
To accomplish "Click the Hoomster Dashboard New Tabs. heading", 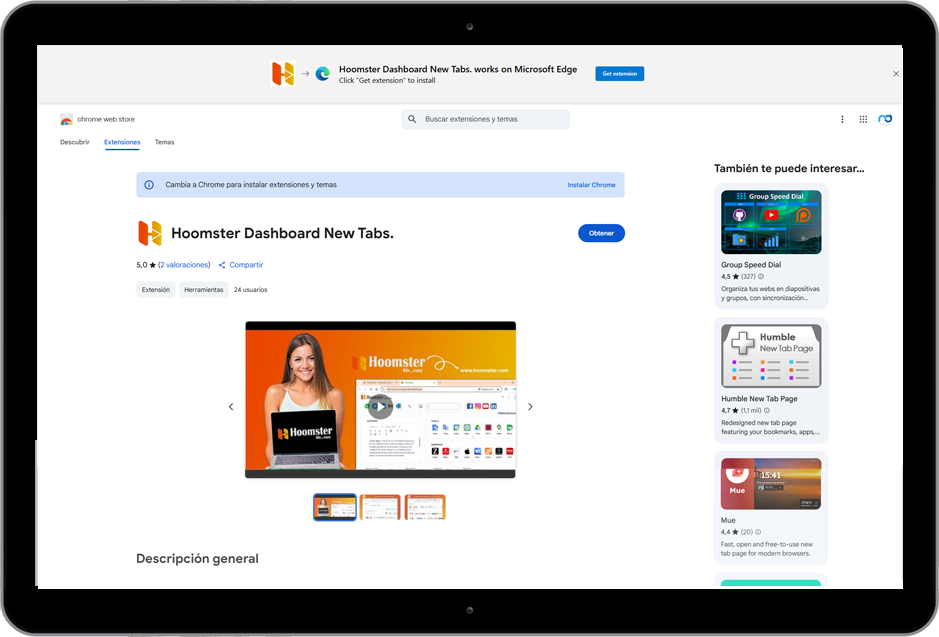I will pyautogui.click(x=283, y=233).
